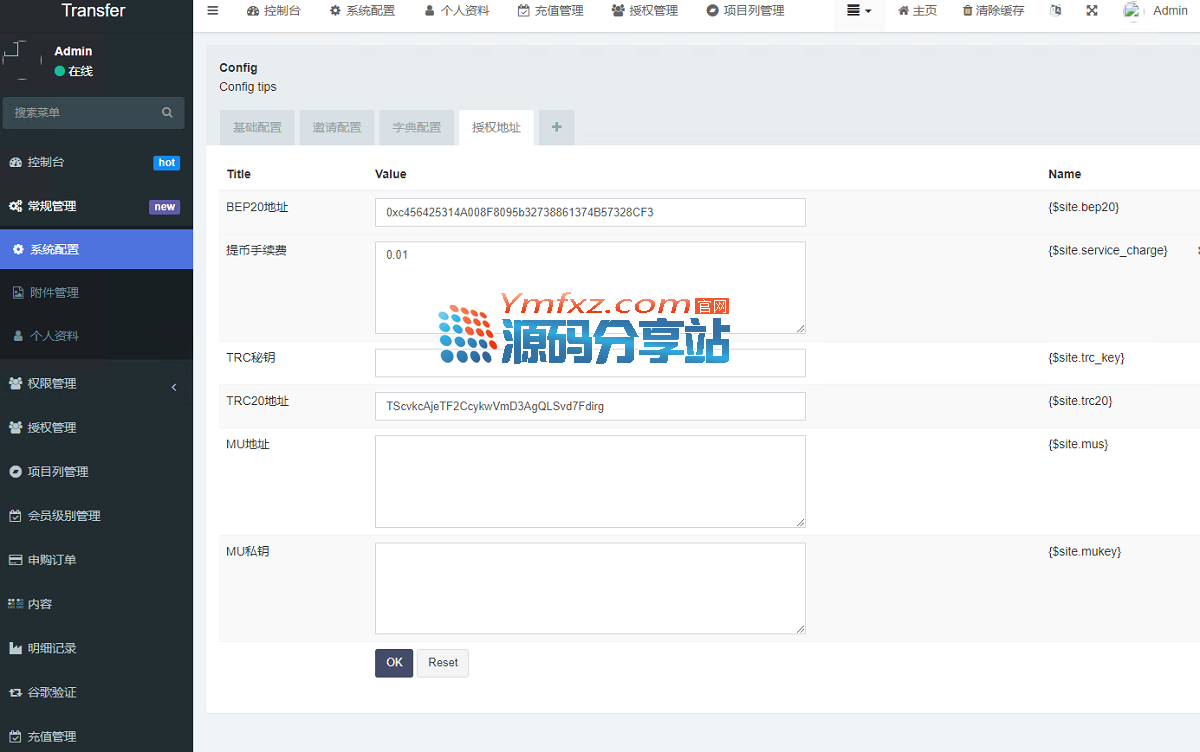This screenshot has height=752, width=1200.
Task: Click the BEP20地址 value field
Action: pyautogui.click(x=590, y=212)
